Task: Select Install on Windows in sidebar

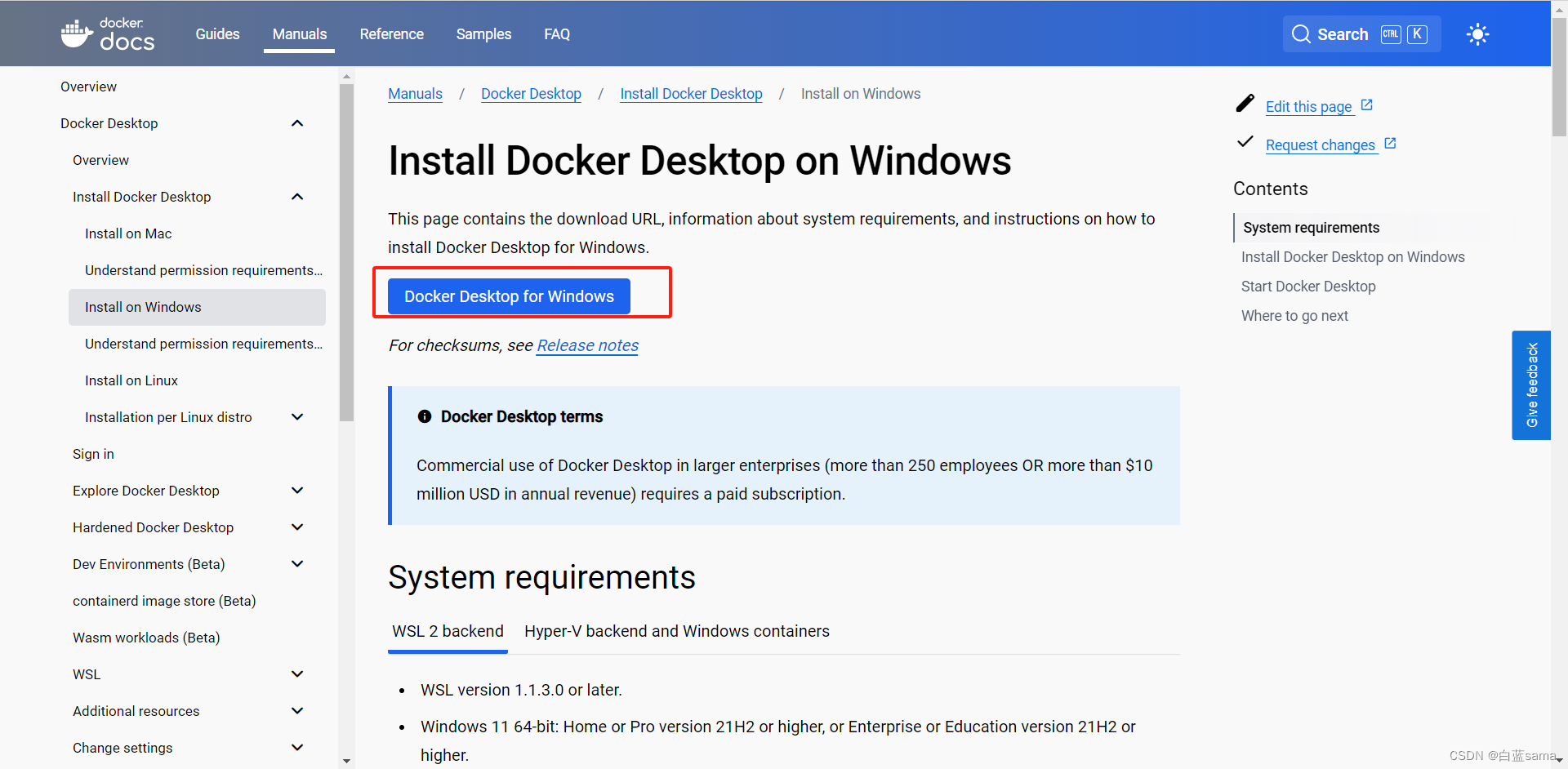Action: (x=197, y=307)
